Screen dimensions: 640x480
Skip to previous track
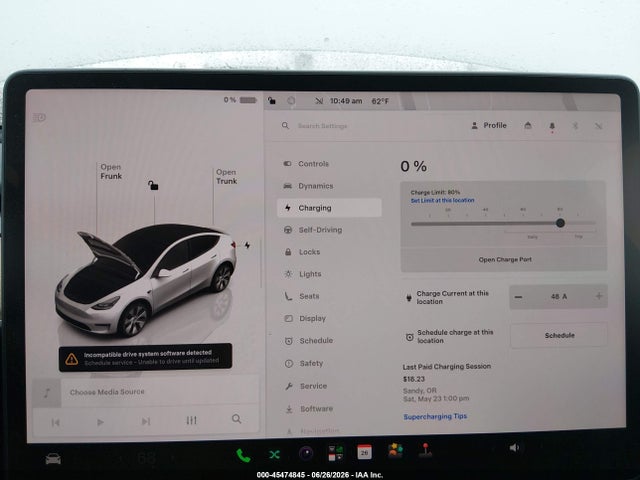coord(56,422)
